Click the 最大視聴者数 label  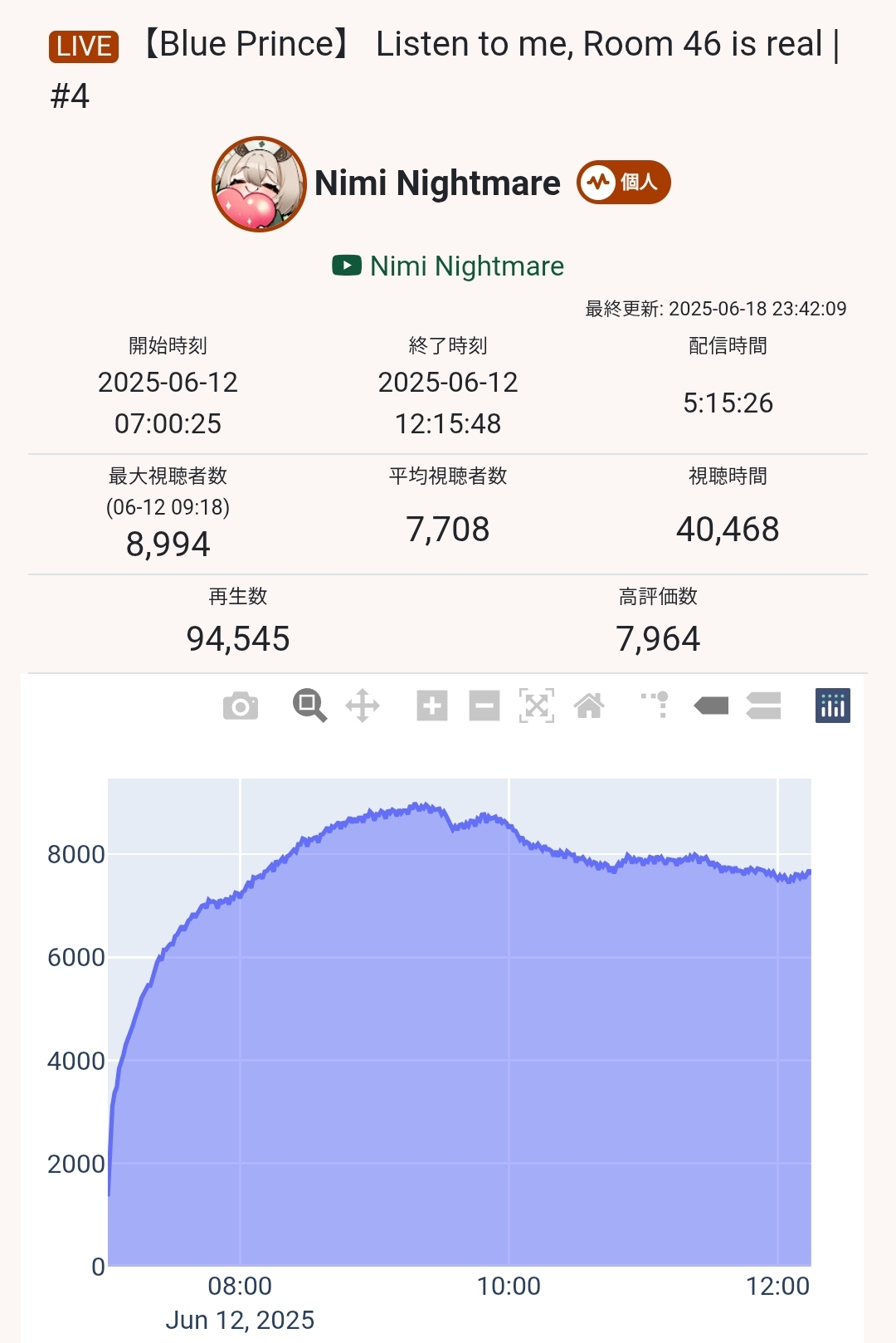pos(168,476)
